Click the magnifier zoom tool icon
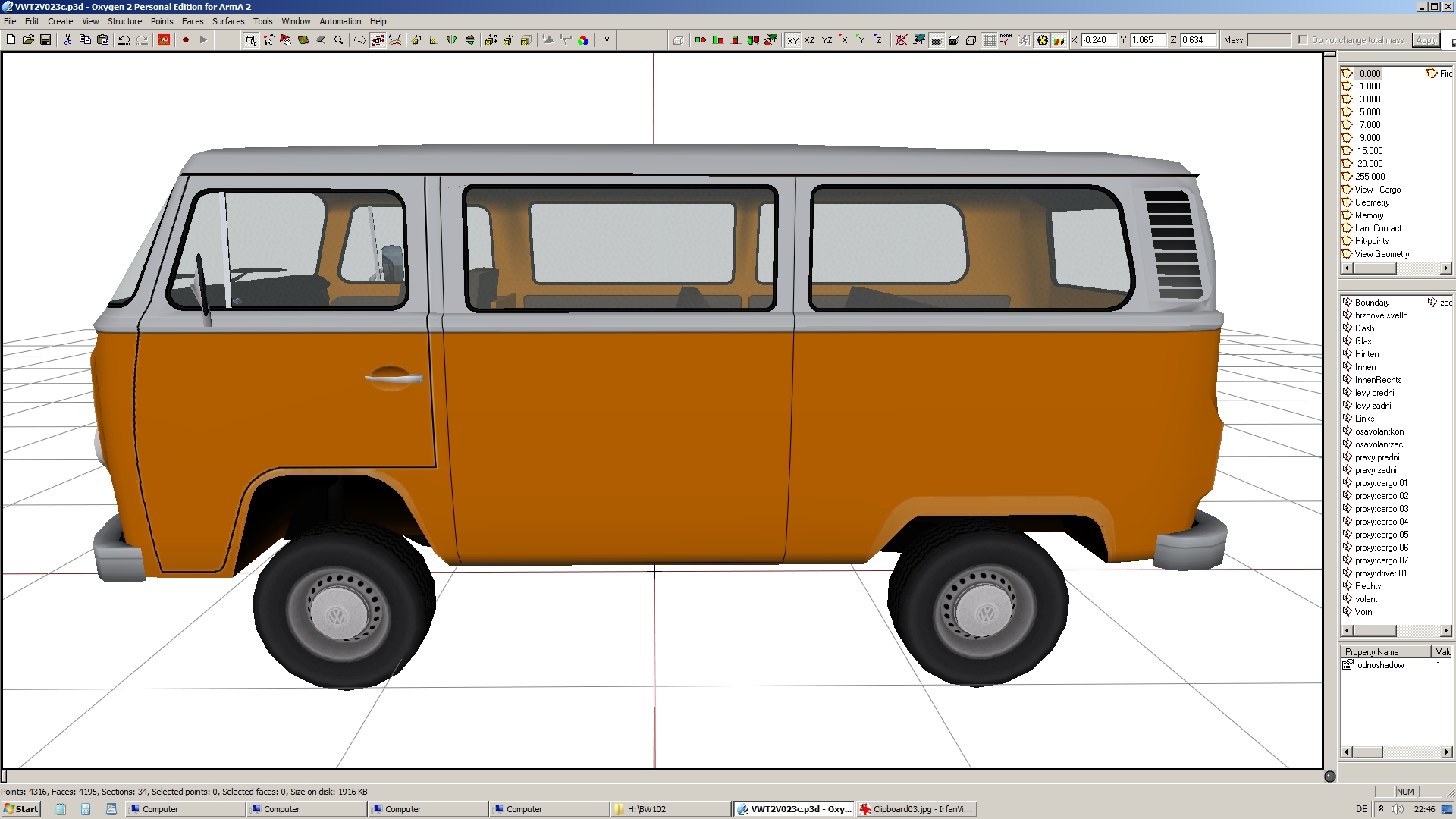1456x819 pixels. pyautogui.click(x=339, y=40)
